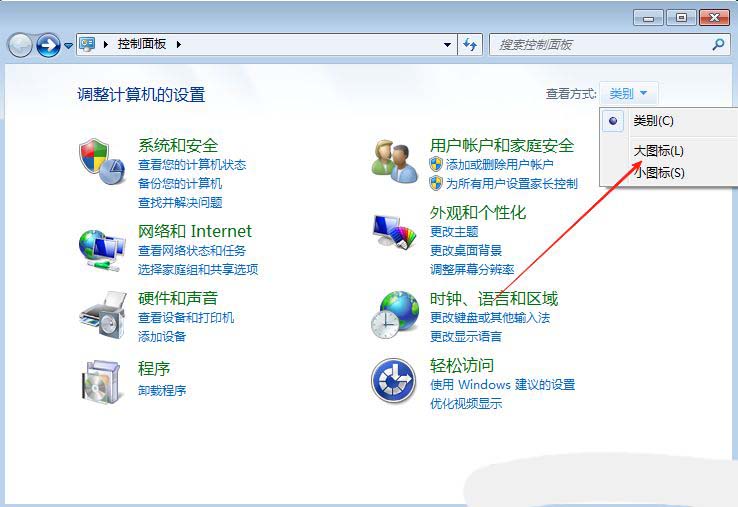This screenshot has width=738, height=507.
Task: Expand the recent pages arrow beside forward button
Action: (x=68, y=46)
